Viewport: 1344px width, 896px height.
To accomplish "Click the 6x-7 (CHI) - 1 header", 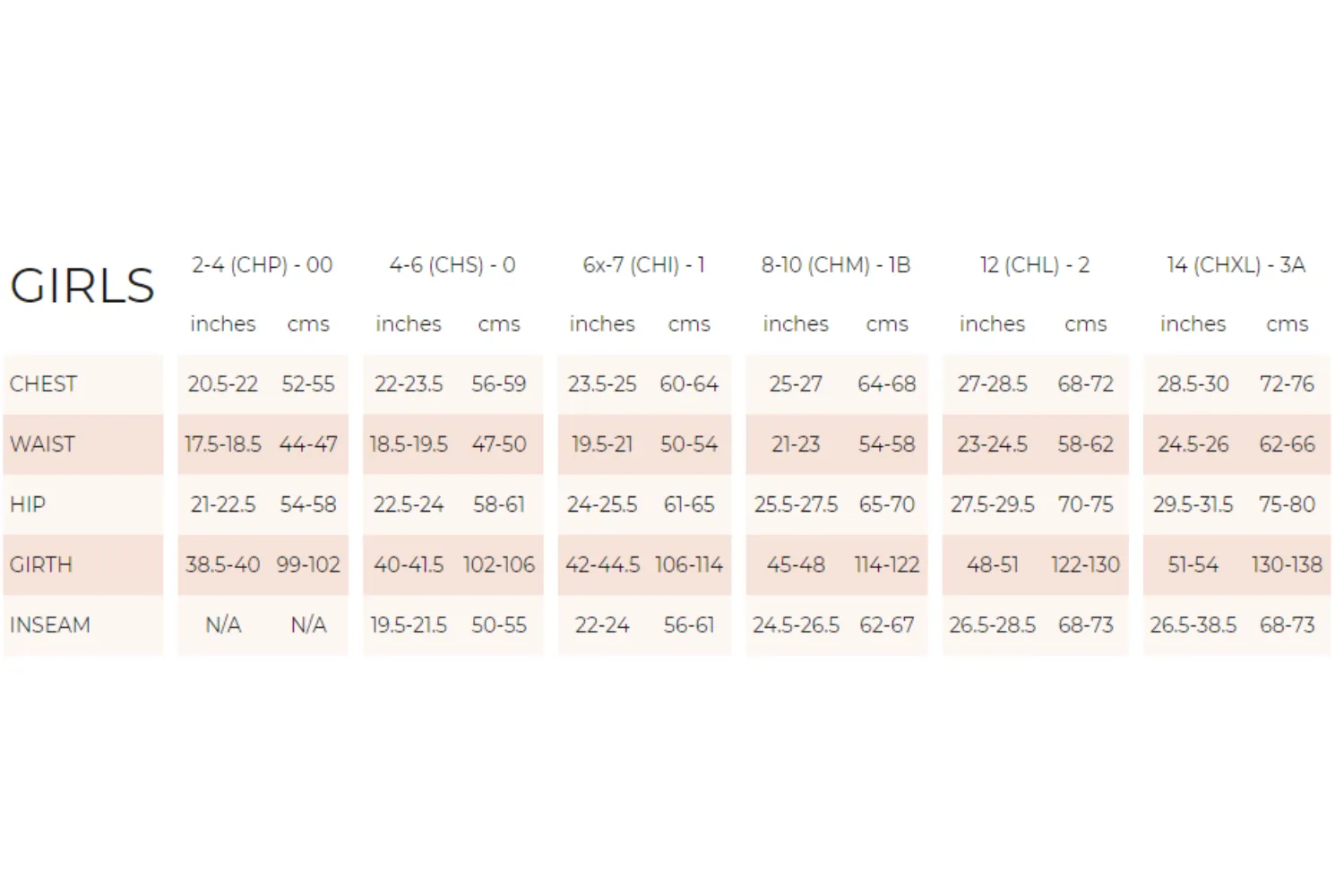I will point(643,265).
